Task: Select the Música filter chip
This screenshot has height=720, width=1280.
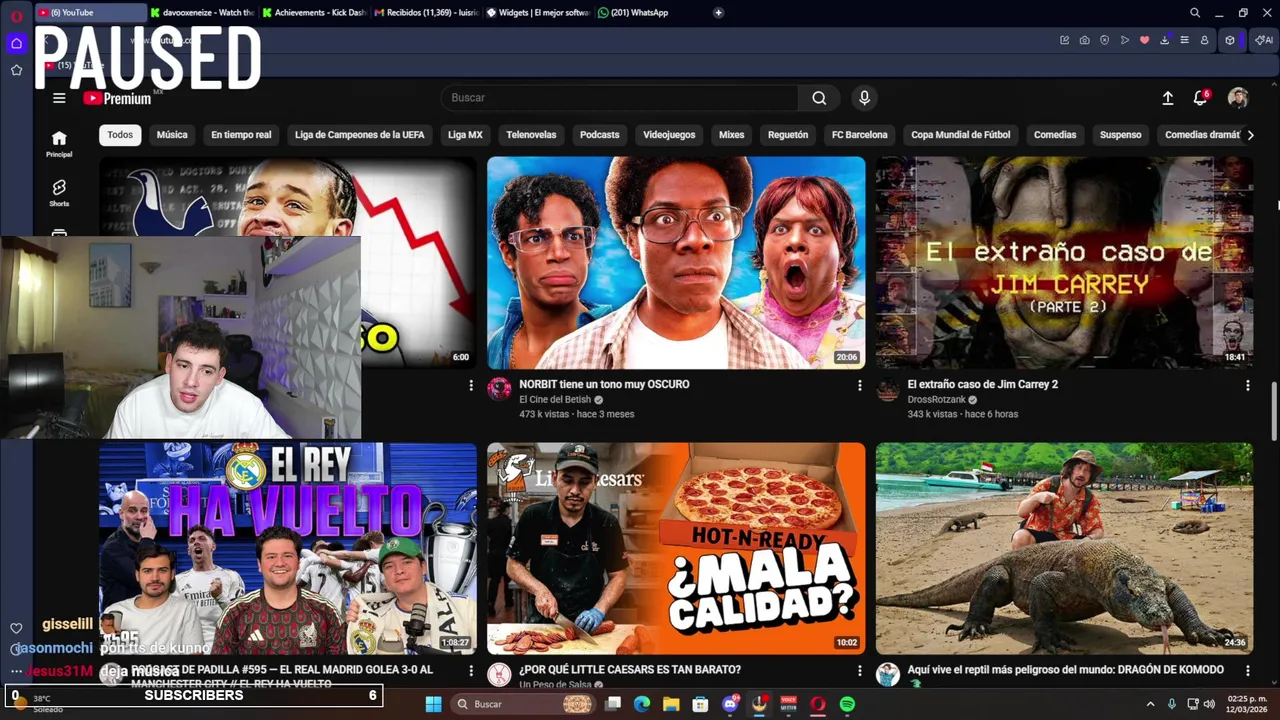Action: click(x=172, y=135)
